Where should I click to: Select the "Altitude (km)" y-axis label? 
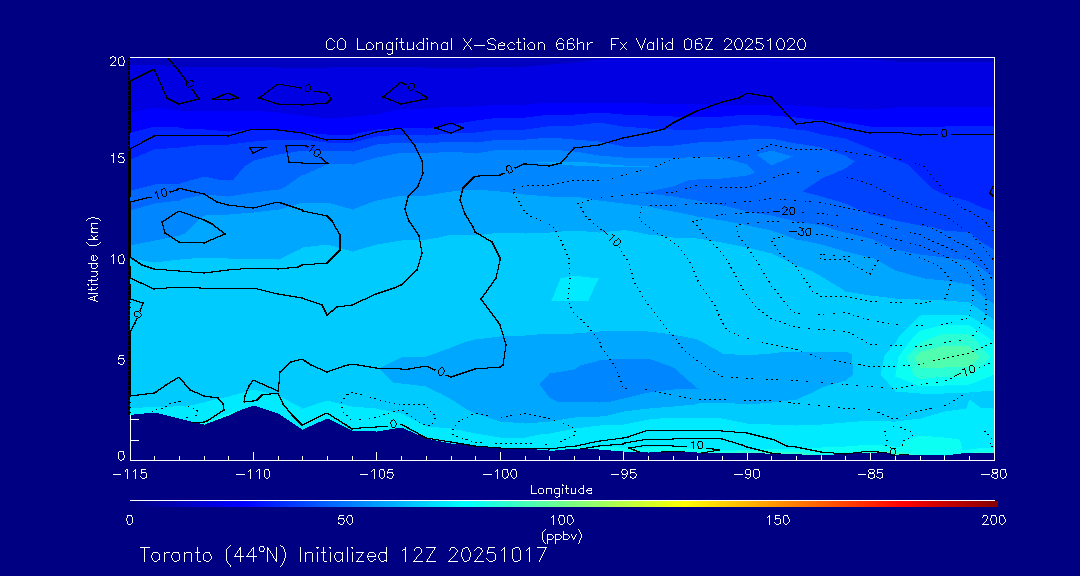(x=93, y=259)
